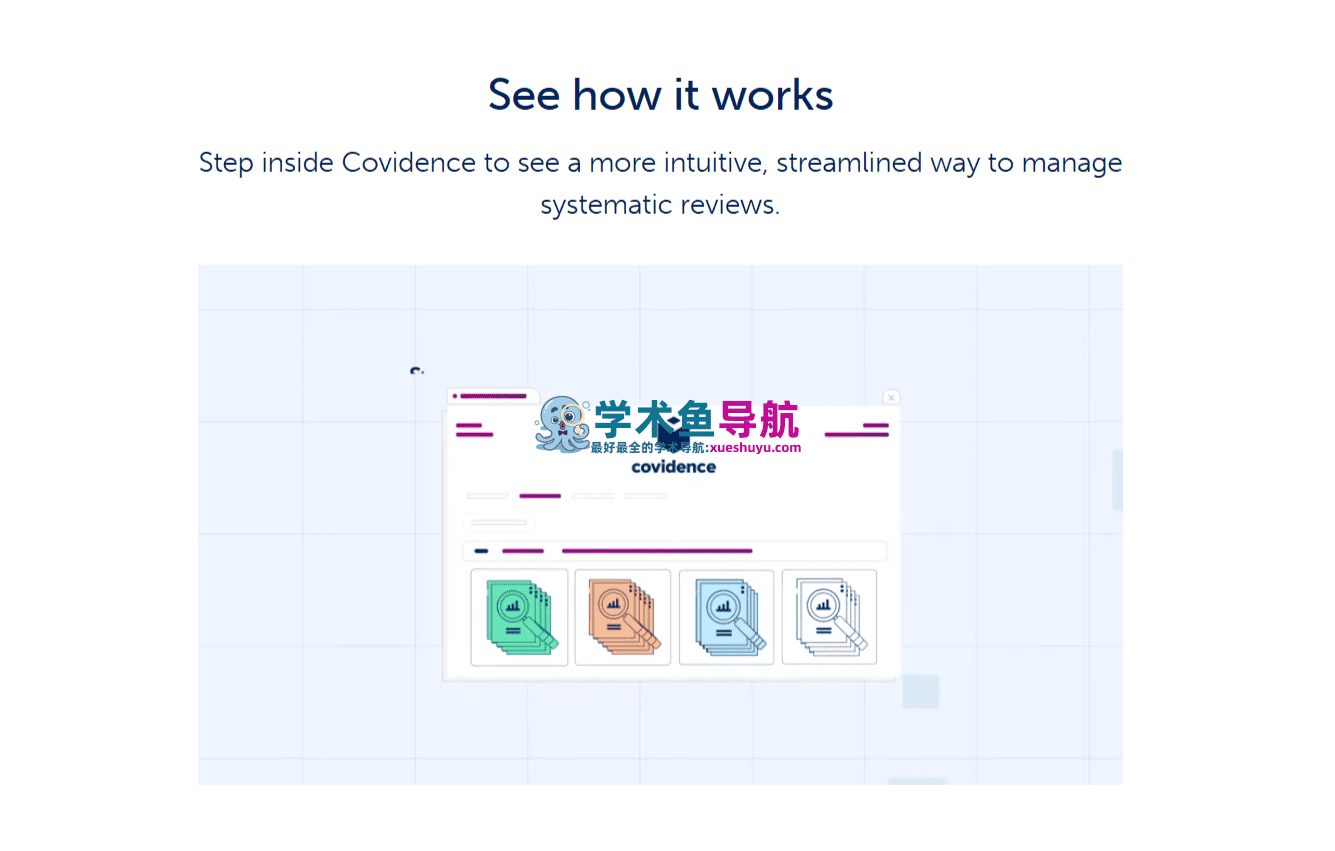Click the orange stacked documents icon

[x=622, y=617]
